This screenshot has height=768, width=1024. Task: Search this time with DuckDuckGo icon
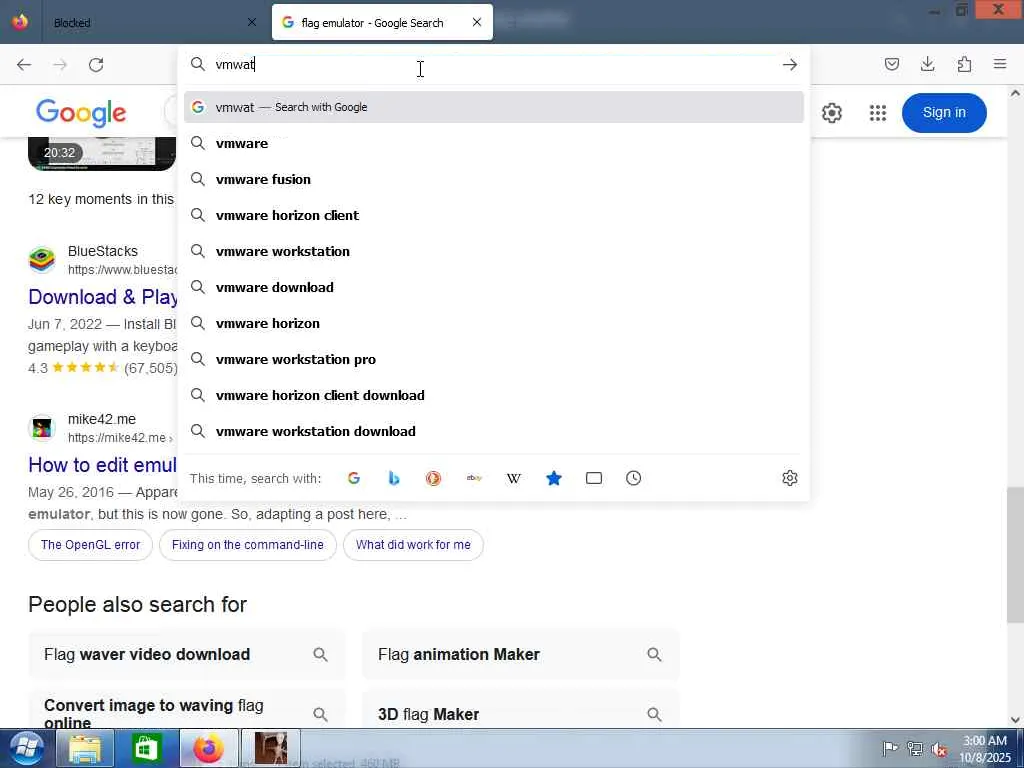pos(434,478)
